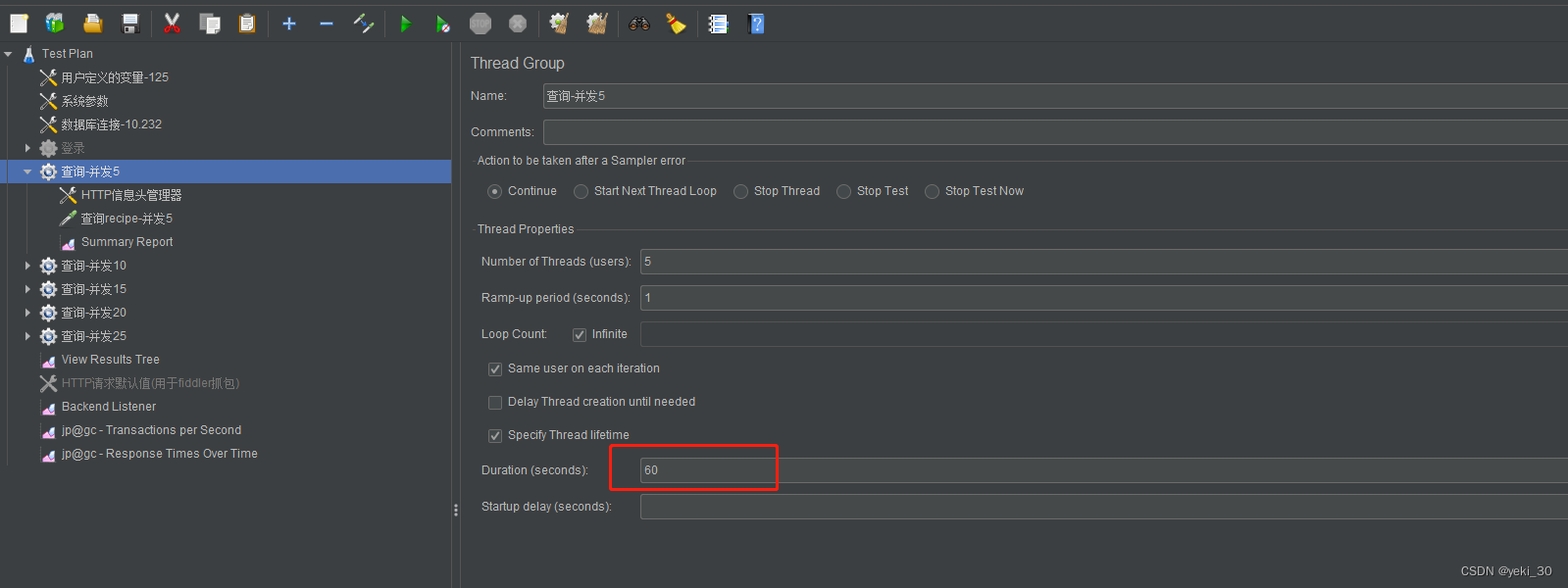
Task: Click the blue plus Expand All icon
Action: tap(289, 24)
